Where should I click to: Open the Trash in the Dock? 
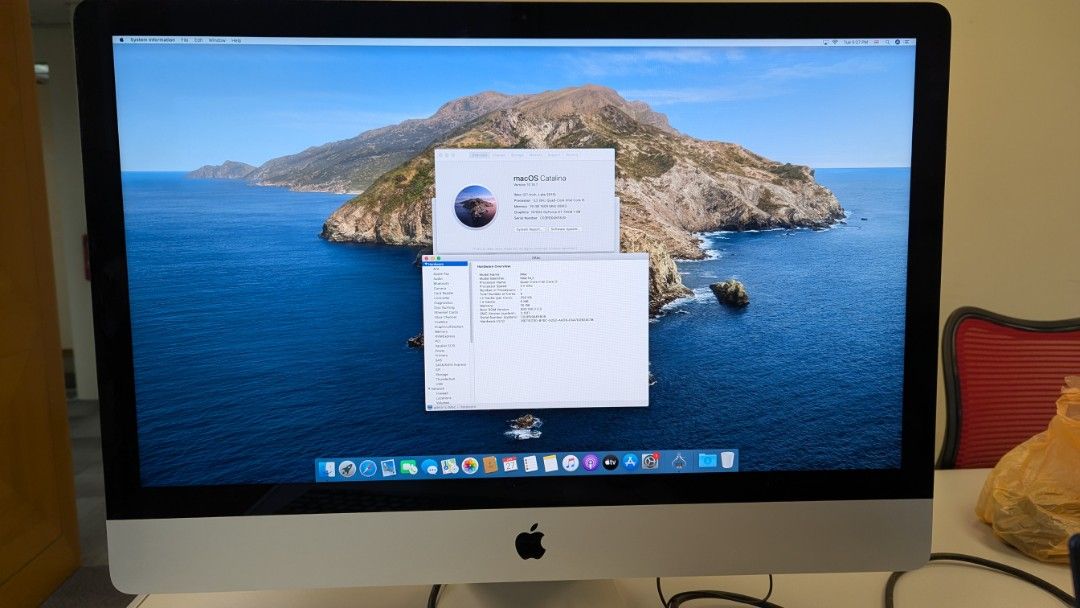click(727, 459)
